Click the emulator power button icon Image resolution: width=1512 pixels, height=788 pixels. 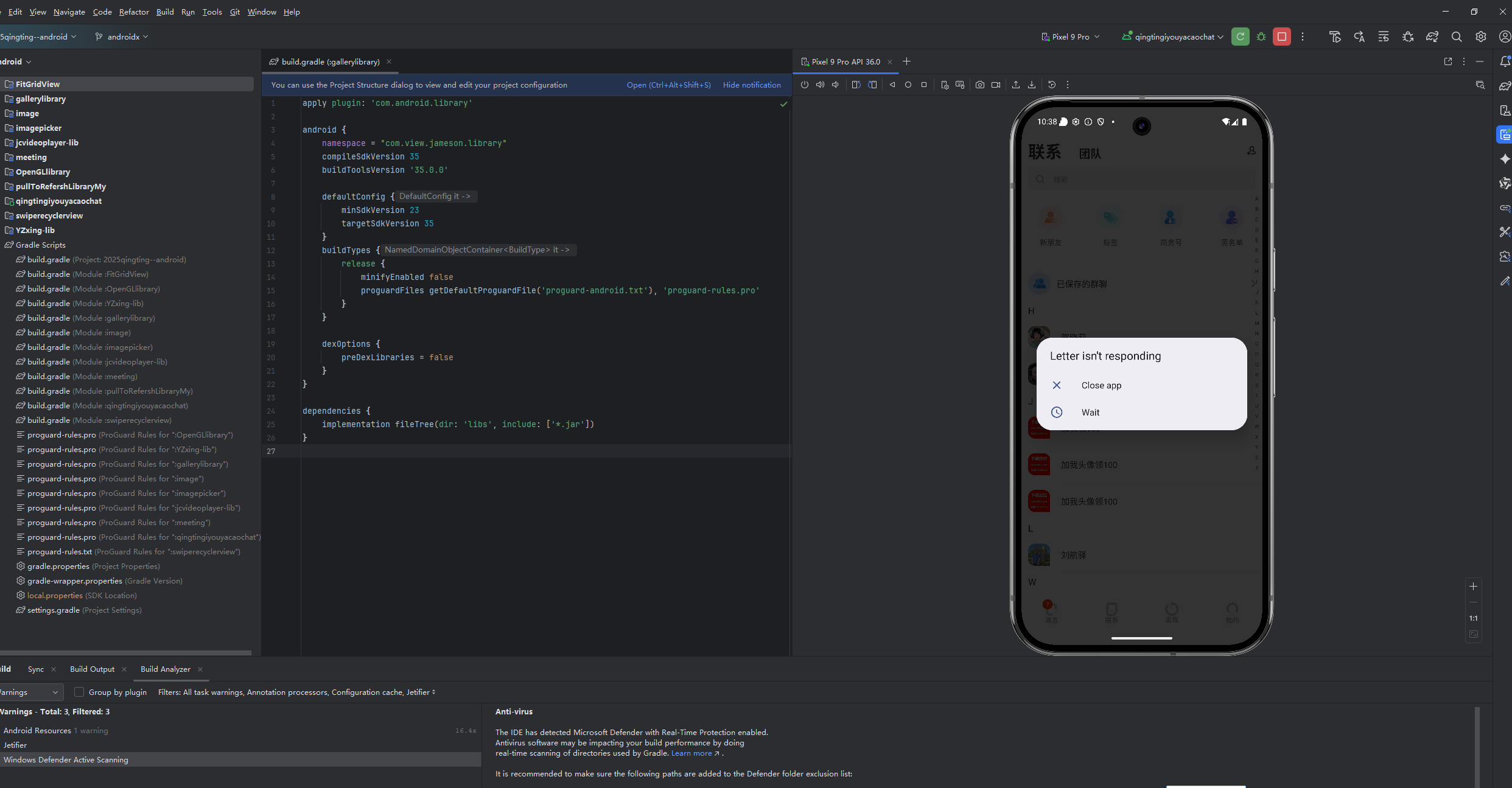[x=804, y=85]
